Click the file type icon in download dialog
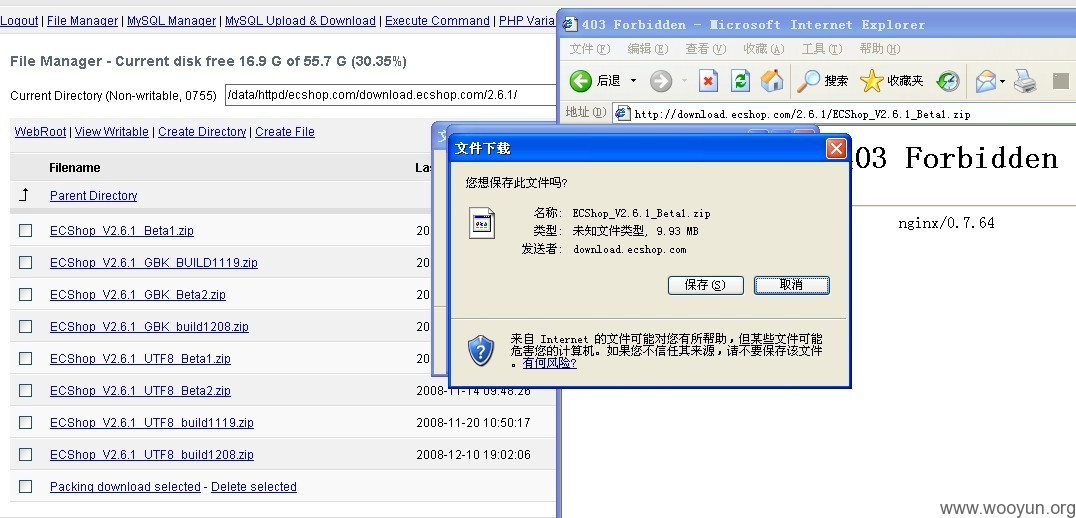1076x518 pixels. click(x=482, y=222)
